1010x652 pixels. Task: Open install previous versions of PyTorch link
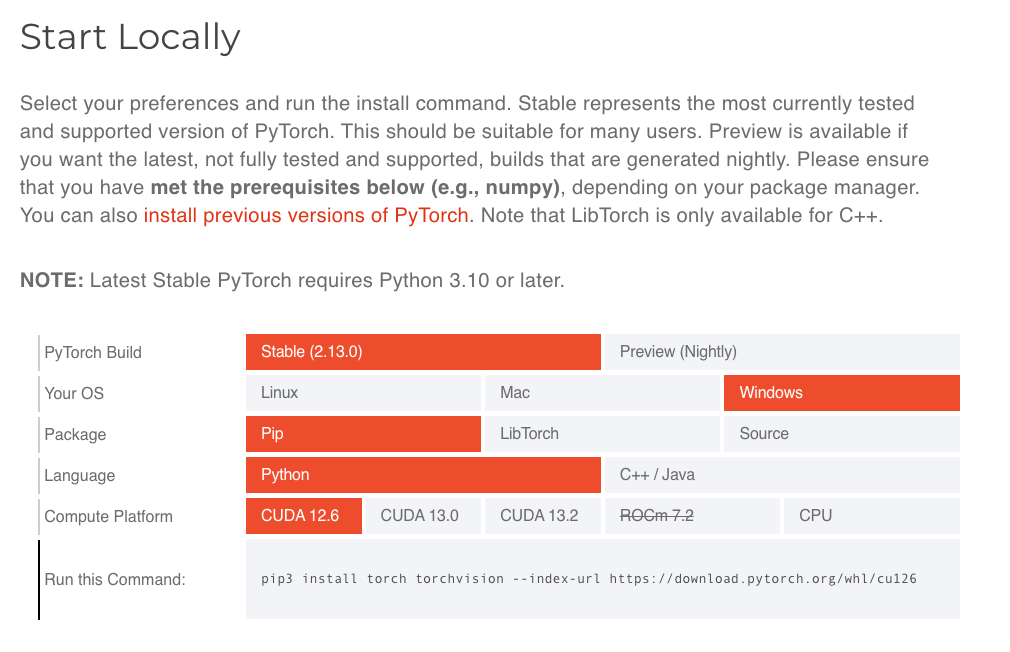306,215
